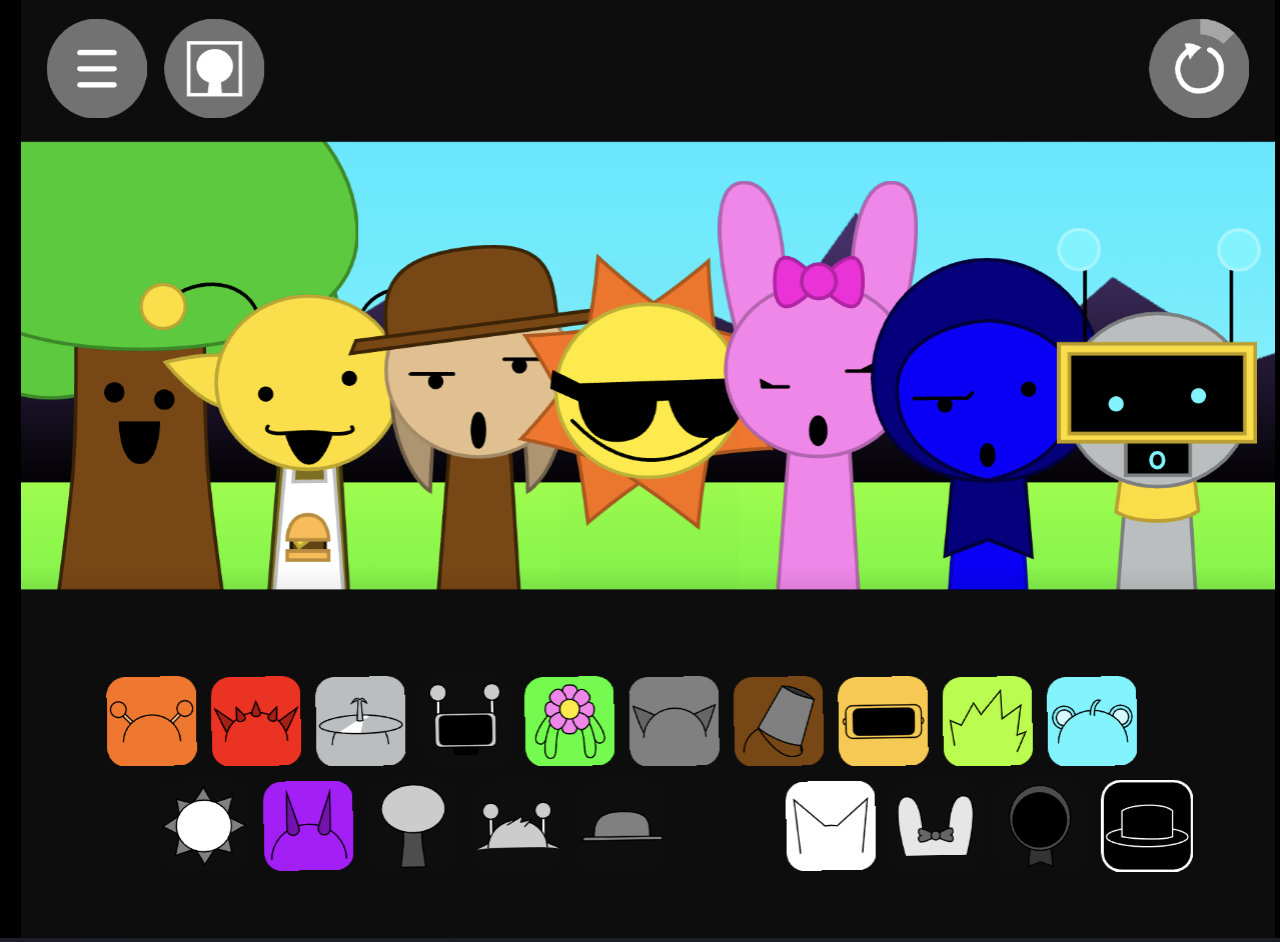Select the orange frog-eyed sound icon
This screenshot has width=1280, height=942.
coord(151,721)
